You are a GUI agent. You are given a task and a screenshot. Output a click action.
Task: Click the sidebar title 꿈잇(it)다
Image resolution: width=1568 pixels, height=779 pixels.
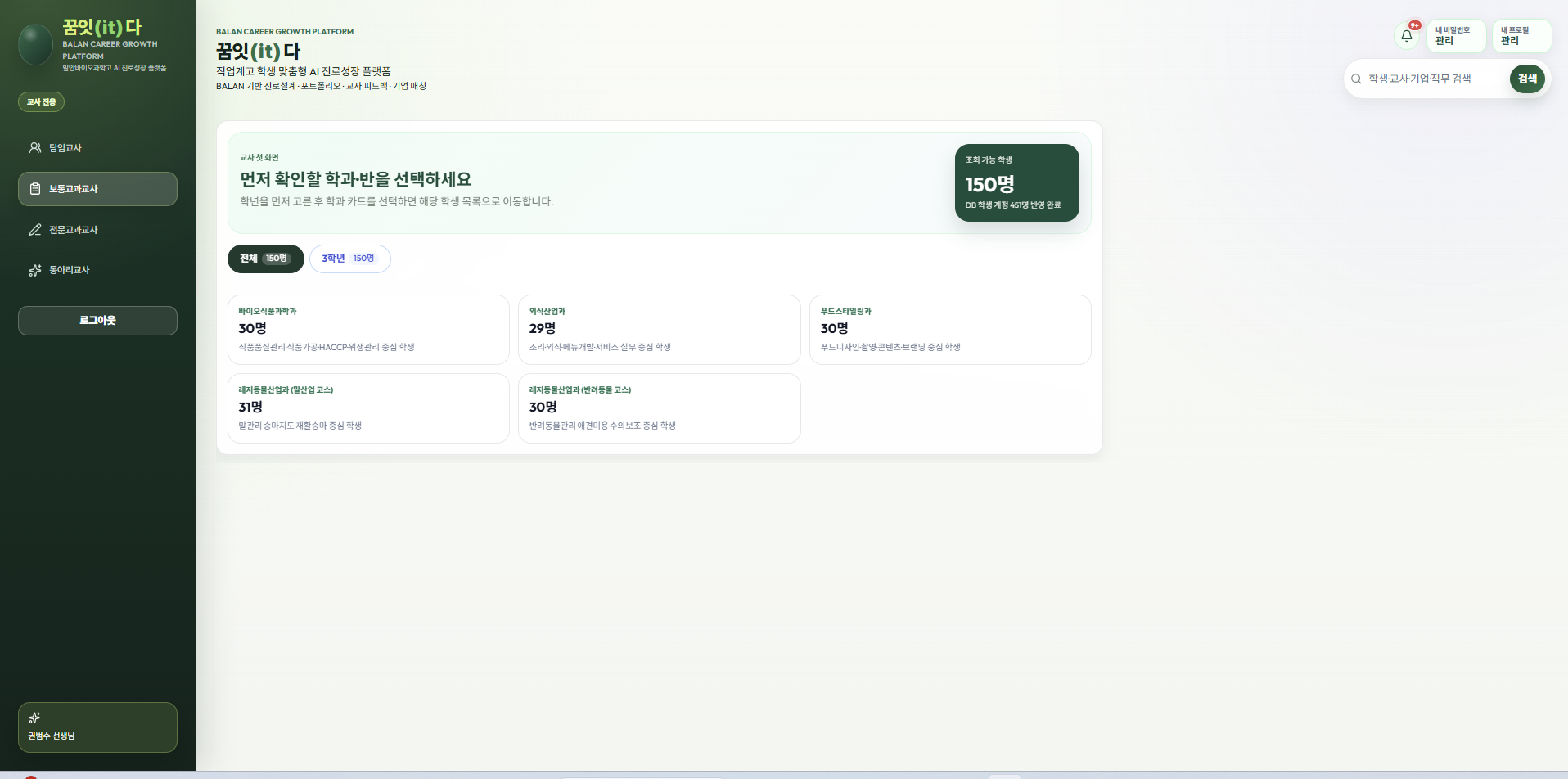[x=102, y=27]
